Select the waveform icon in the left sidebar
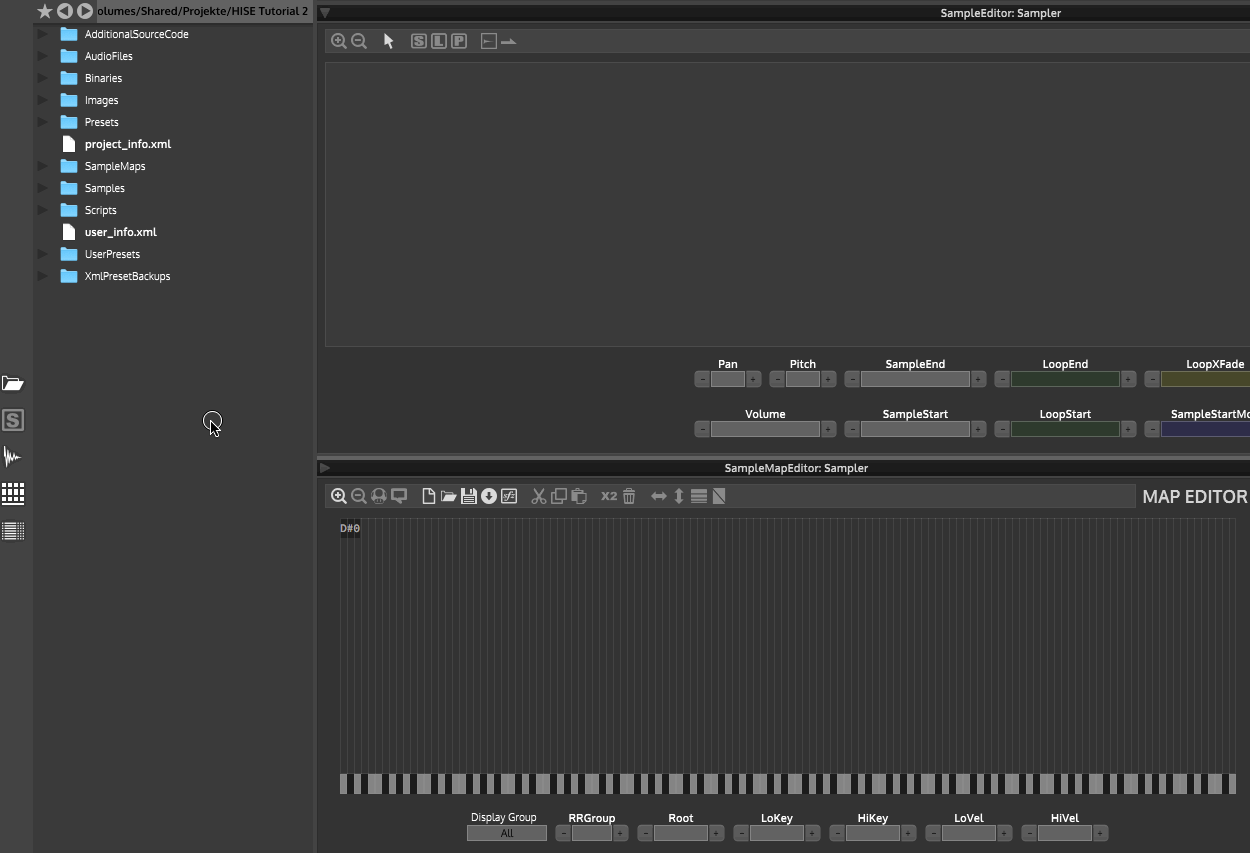The width and height of the screenshot is (1250, 853). 13,456
